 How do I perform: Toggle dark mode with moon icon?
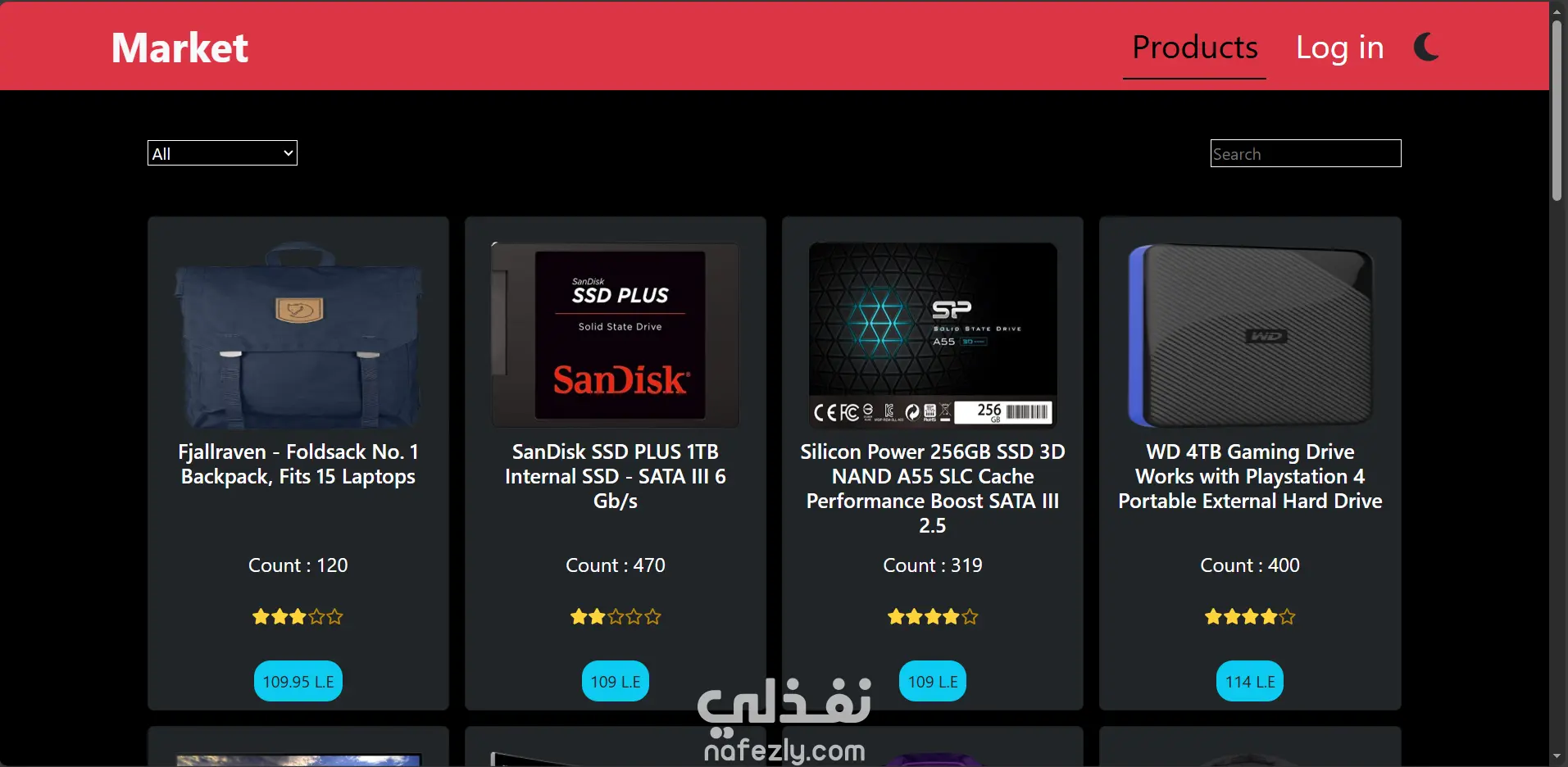pos(1426,48)
